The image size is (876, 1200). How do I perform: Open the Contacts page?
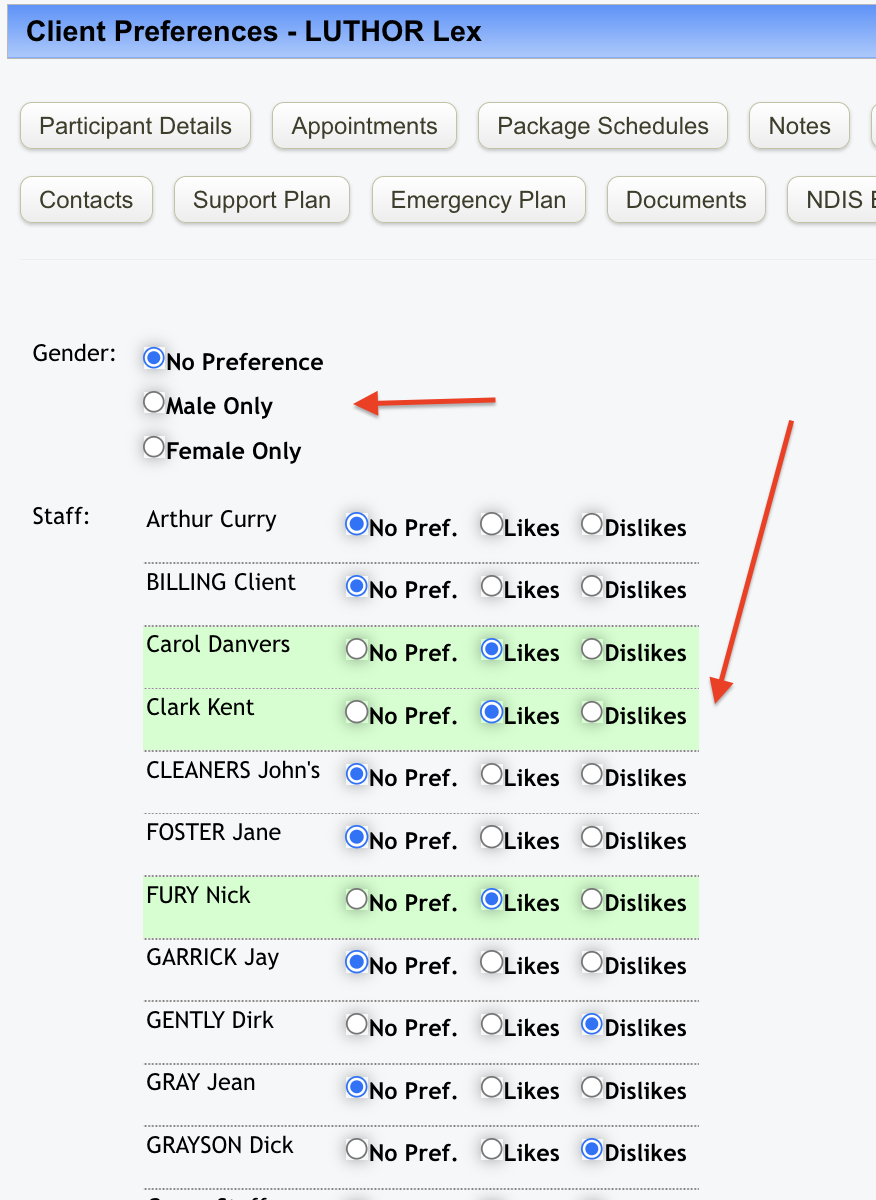point(86,200)
